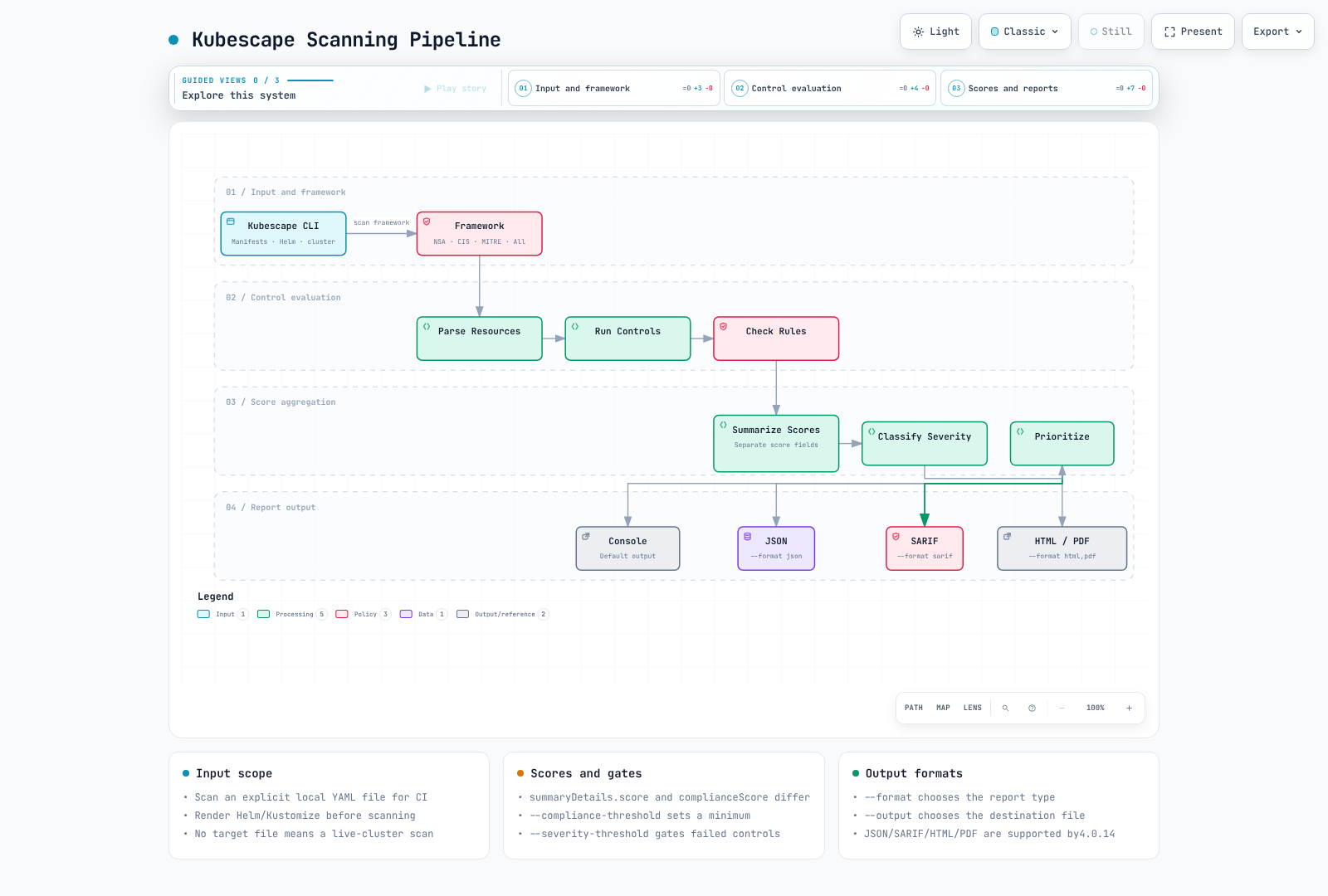Click the SARIF node shield icon
This screenshot has width=1328, height=896.
(x=896, y=537)
